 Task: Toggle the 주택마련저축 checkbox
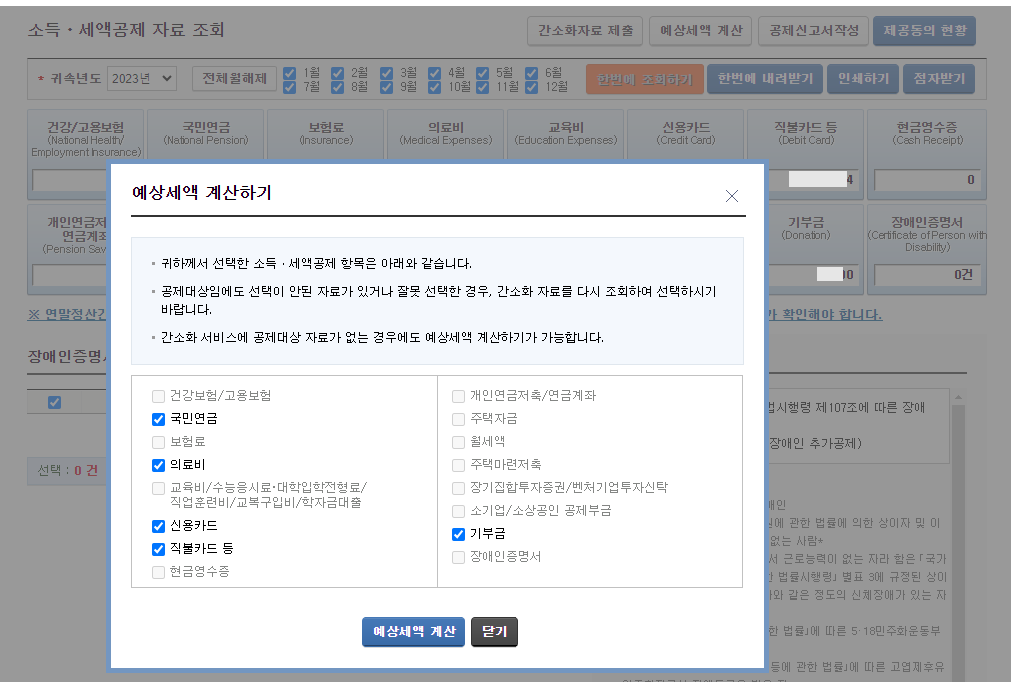(458, 465)
